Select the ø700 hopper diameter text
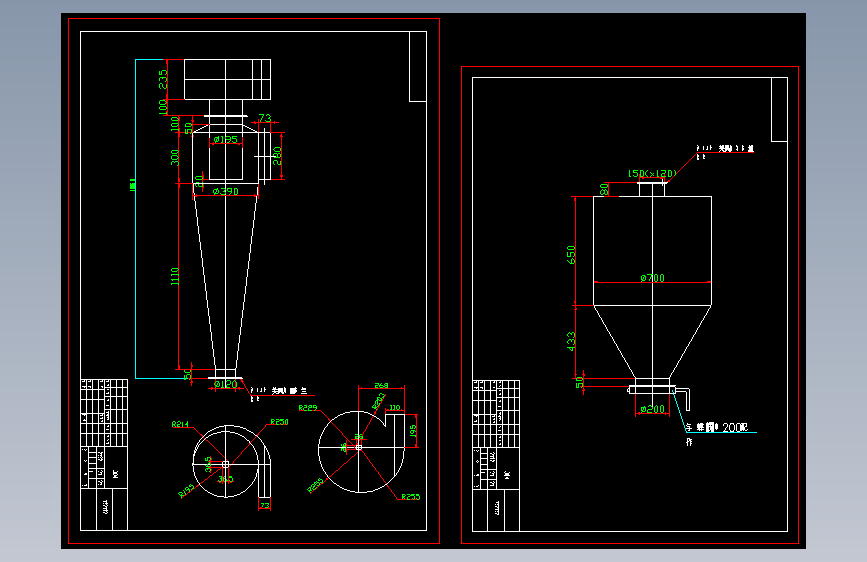The height and width of the screenshot is (562, 867). click(652, 278)
